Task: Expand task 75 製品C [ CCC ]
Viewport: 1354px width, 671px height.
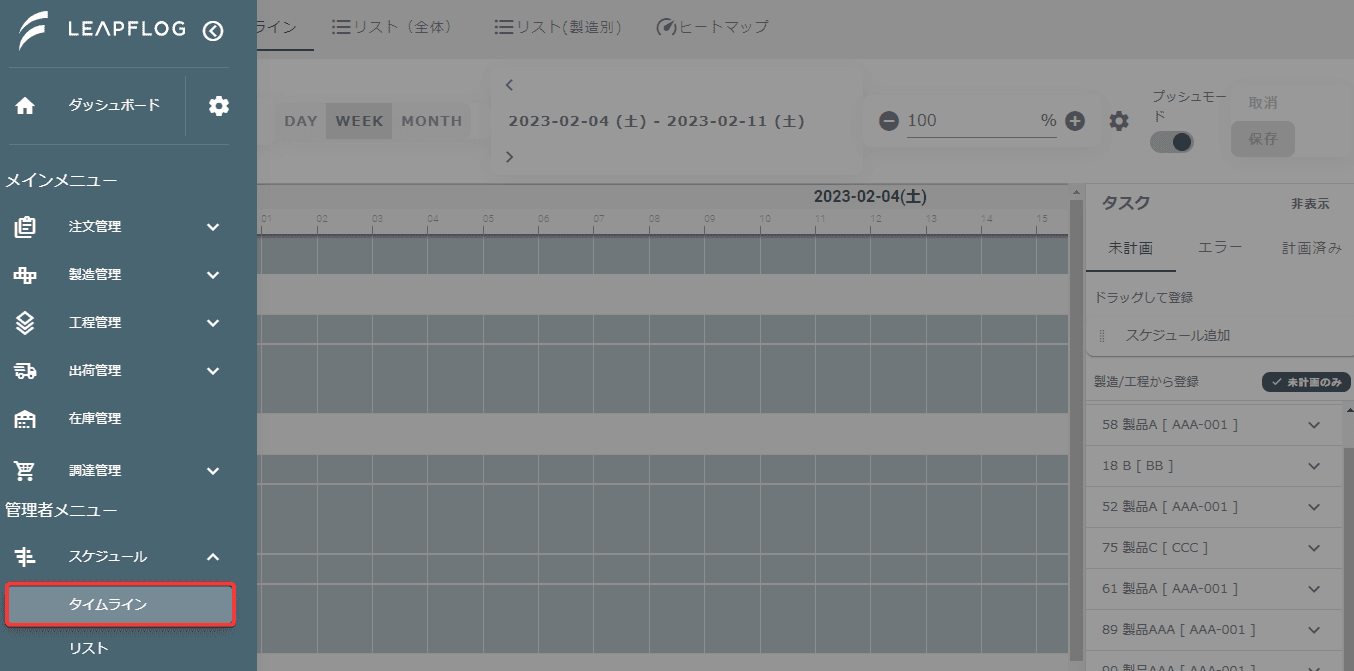Action: point(1314,548)
